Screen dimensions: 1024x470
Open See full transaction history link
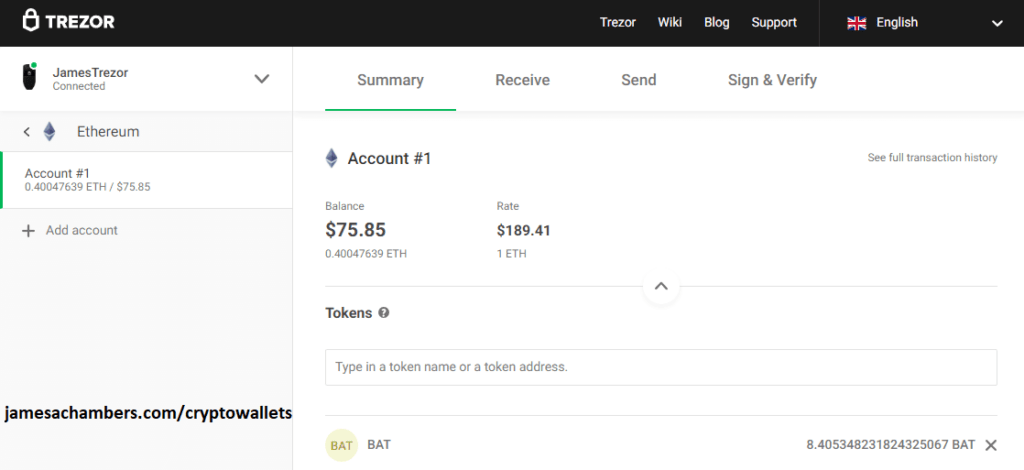coord(932,157)
